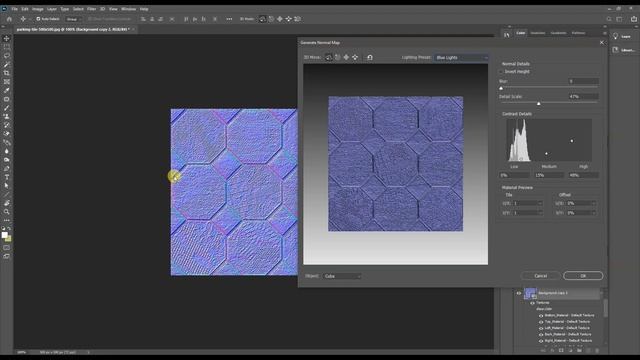Click the Rotate 3D Object icon in the dialog

click(329, 58)
